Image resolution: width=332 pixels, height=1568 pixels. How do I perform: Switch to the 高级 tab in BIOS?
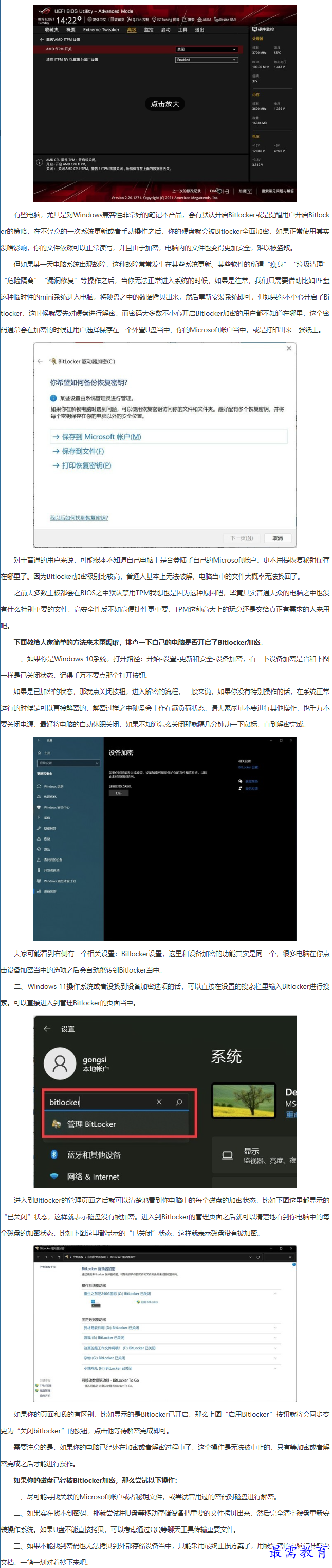[x=132, y=30]
